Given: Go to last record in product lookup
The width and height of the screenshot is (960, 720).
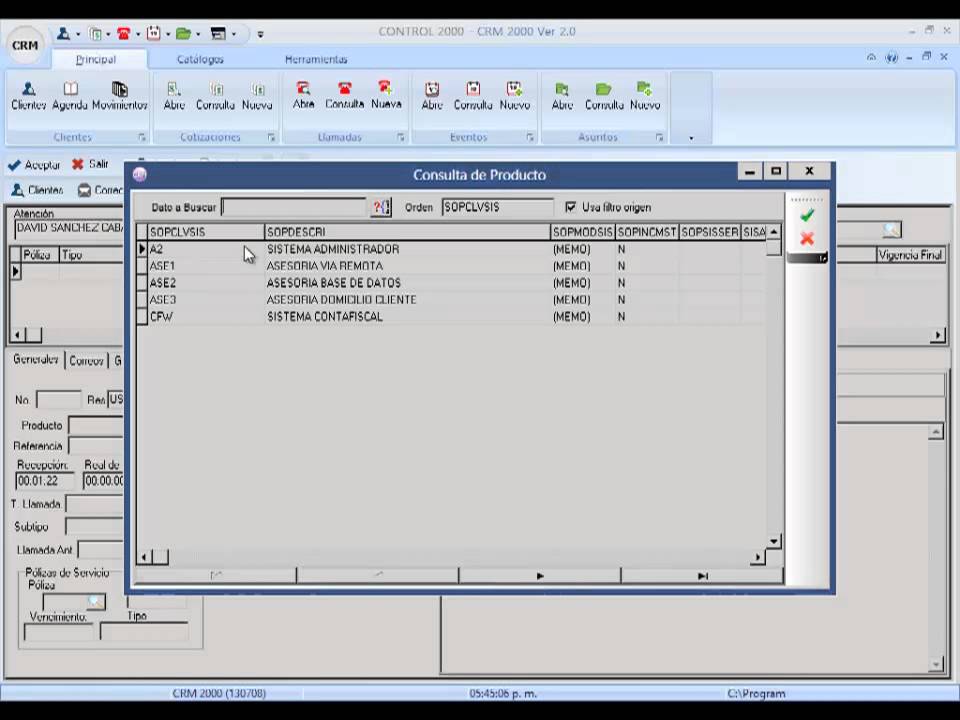Looking at the screenshot, I should click(x=702, y=576).
